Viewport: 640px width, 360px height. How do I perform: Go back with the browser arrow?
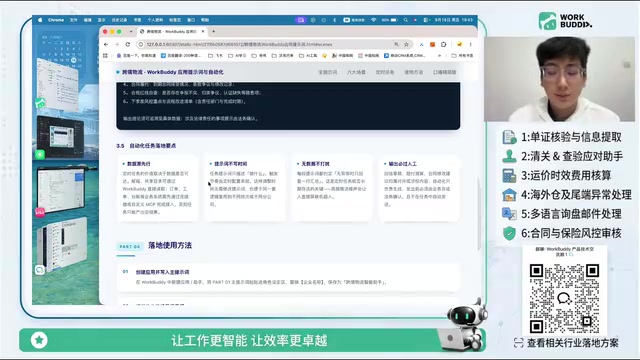point(106,44)
